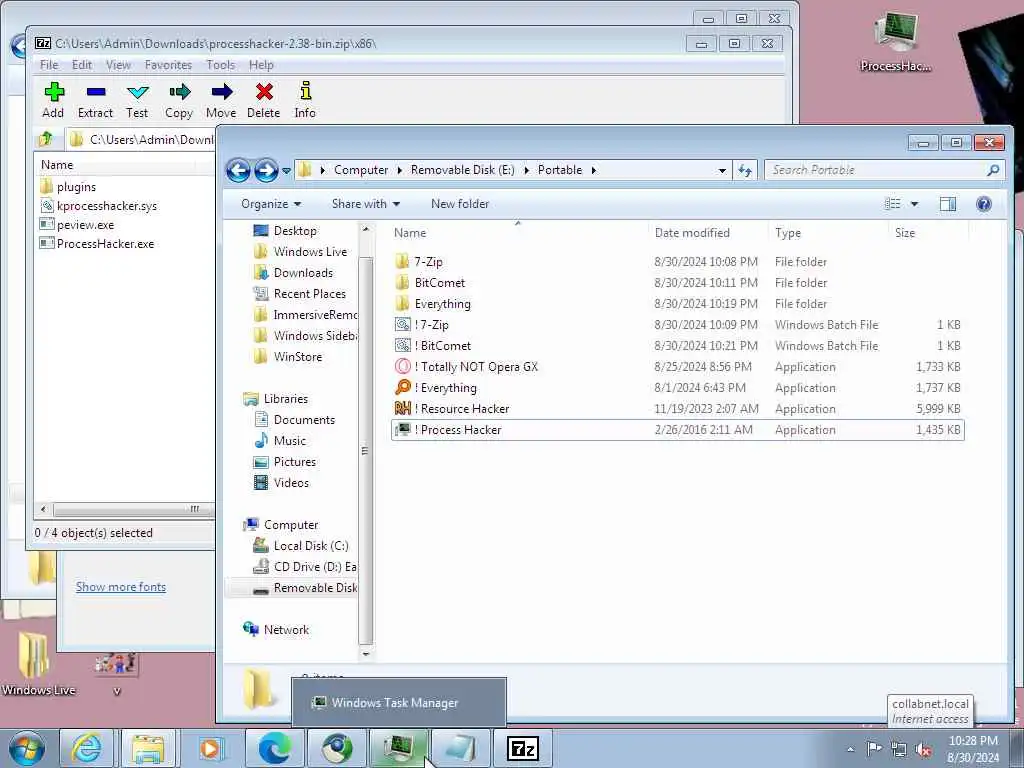Open the change view options dropdown arrow
This screenshot has height=768, width=1024.
pyautogui.click(x=914, y=204)
